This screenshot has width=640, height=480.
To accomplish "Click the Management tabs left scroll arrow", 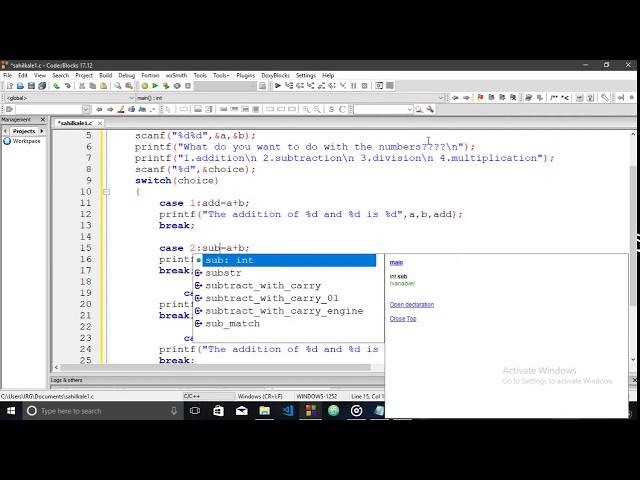I will click(x=5, y=131).
